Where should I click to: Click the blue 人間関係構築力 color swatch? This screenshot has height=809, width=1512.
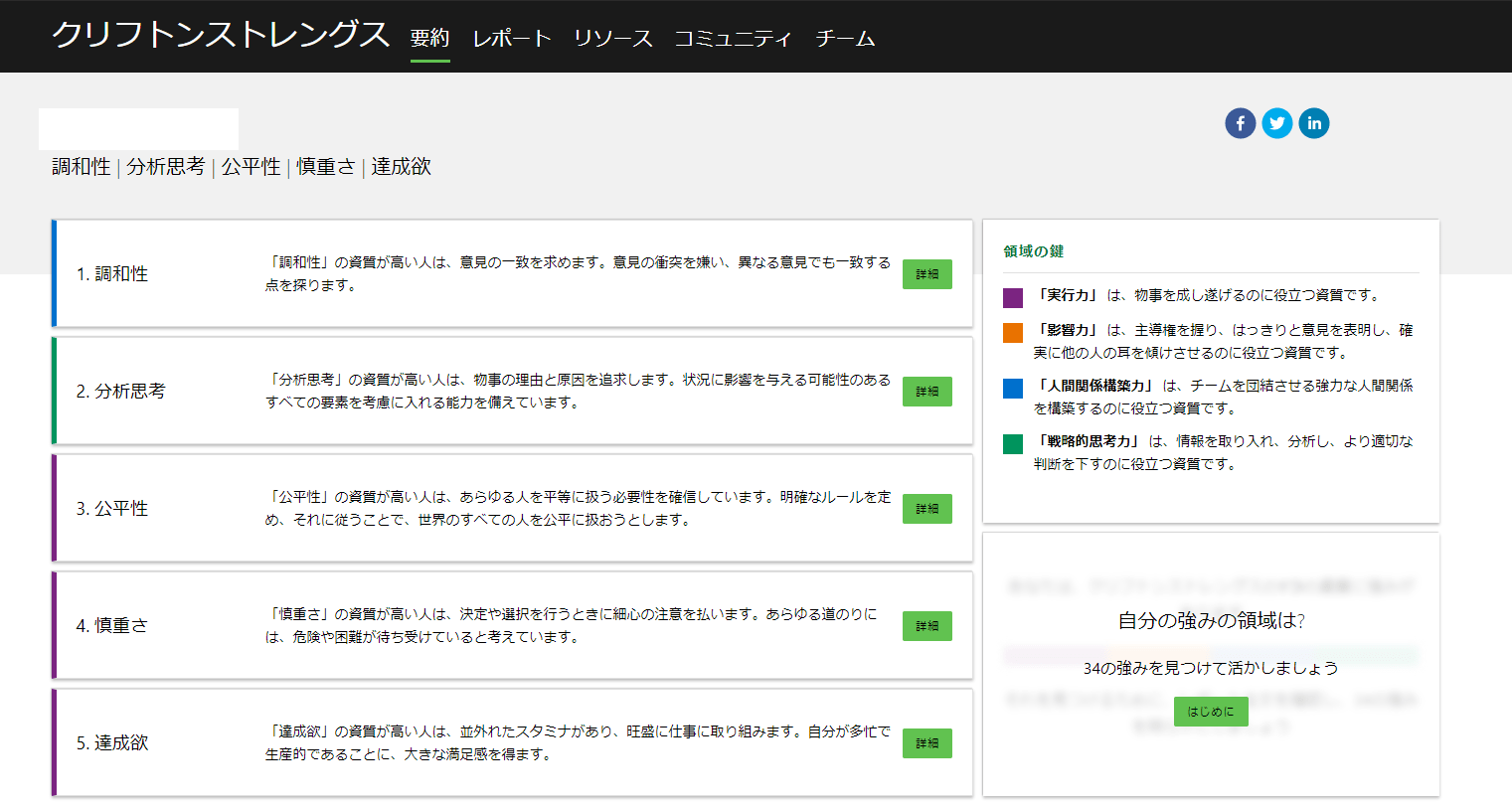click(x=1013, y=389)
